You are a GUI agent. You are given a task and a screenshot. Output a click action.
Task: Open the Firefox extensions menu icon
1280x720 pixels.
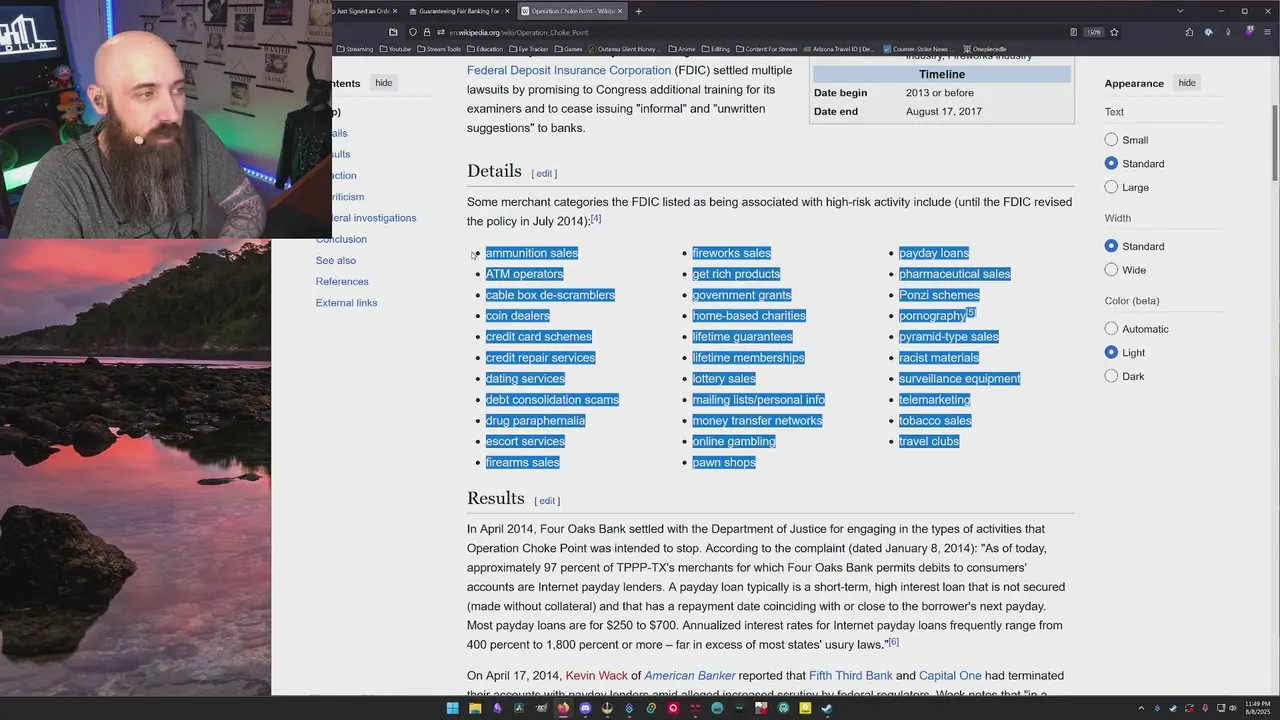click(x=1189, y=32)
